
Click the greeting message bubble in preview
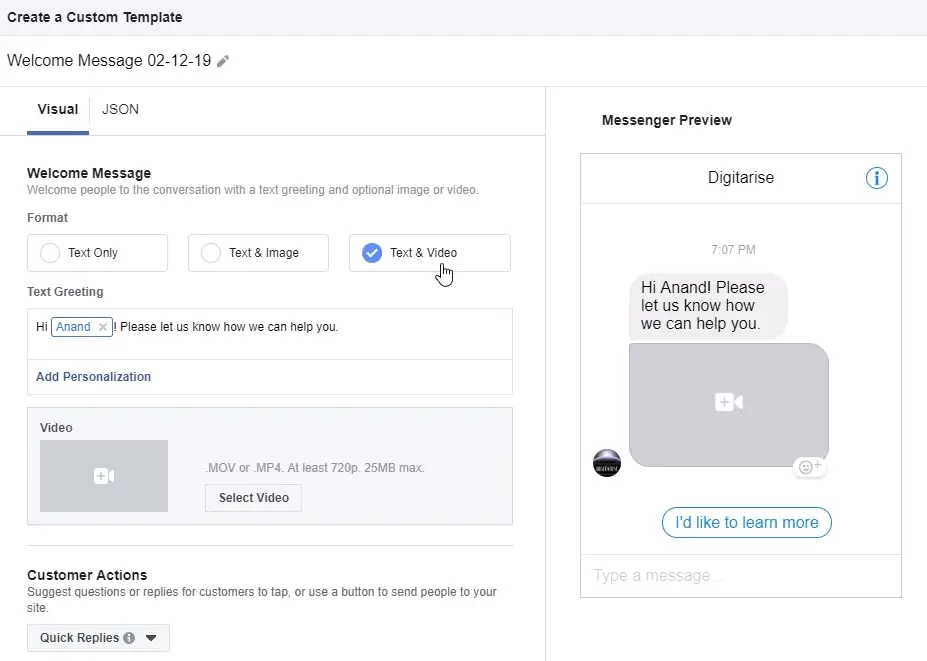click(x=708, y=306)
